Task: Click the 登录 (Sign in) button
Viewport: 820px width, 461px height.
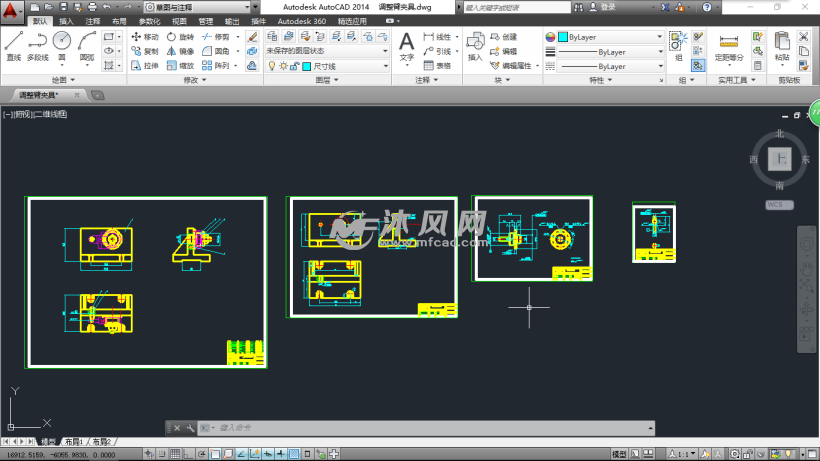Action: (x=602, y=7)
